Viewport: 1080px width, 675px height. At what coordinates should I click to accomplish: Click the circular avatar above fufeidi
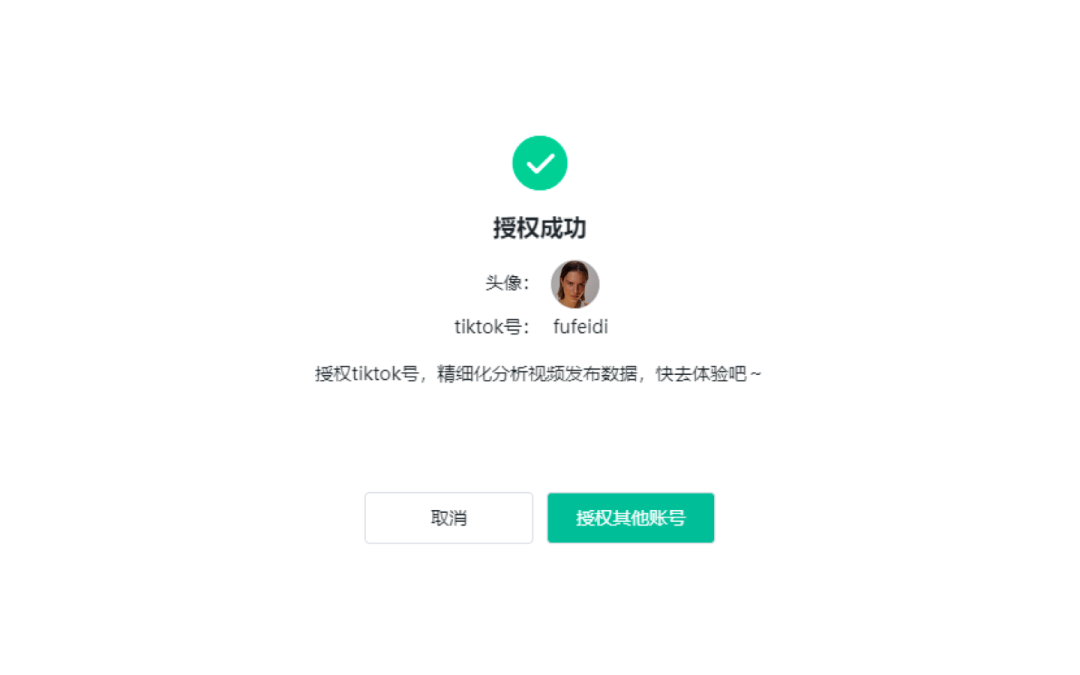[575, 284]
